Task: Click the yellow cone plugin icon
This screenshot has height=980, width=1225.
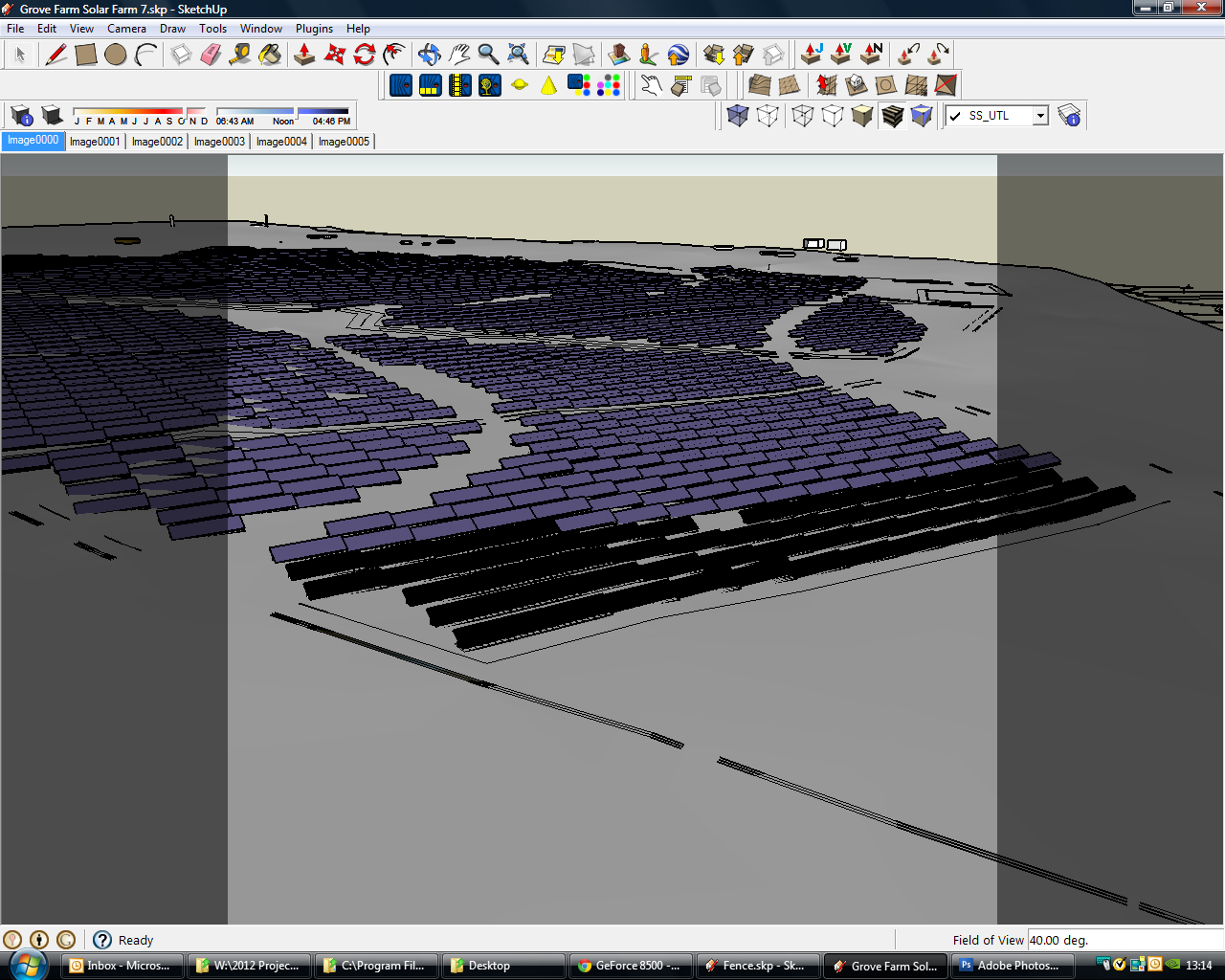Action: tap(548, 85)
